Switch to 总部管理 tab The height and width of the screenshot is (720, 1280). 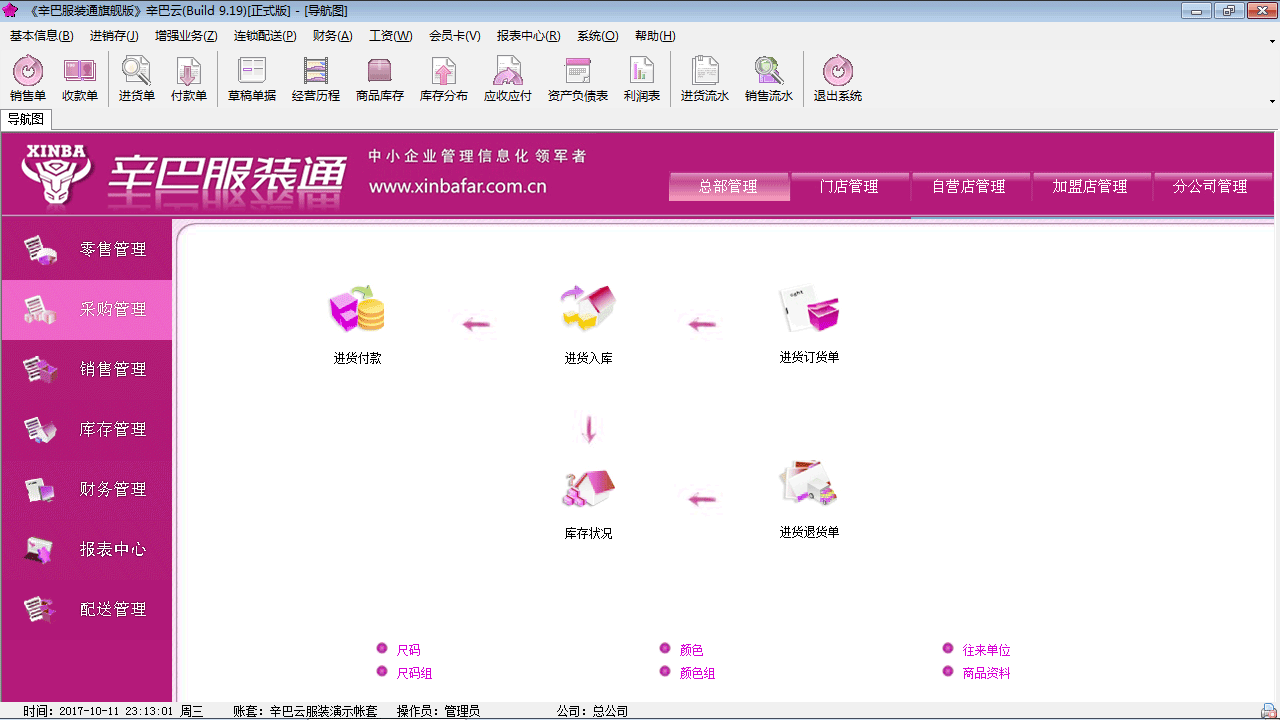(729, 186)
